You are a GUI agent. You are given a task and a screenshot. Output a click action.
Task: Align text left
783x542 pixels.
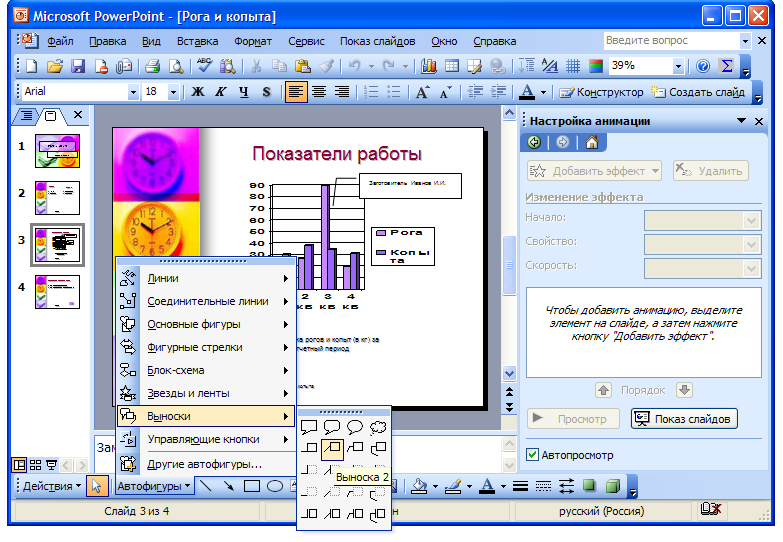(x=296, y=92)
